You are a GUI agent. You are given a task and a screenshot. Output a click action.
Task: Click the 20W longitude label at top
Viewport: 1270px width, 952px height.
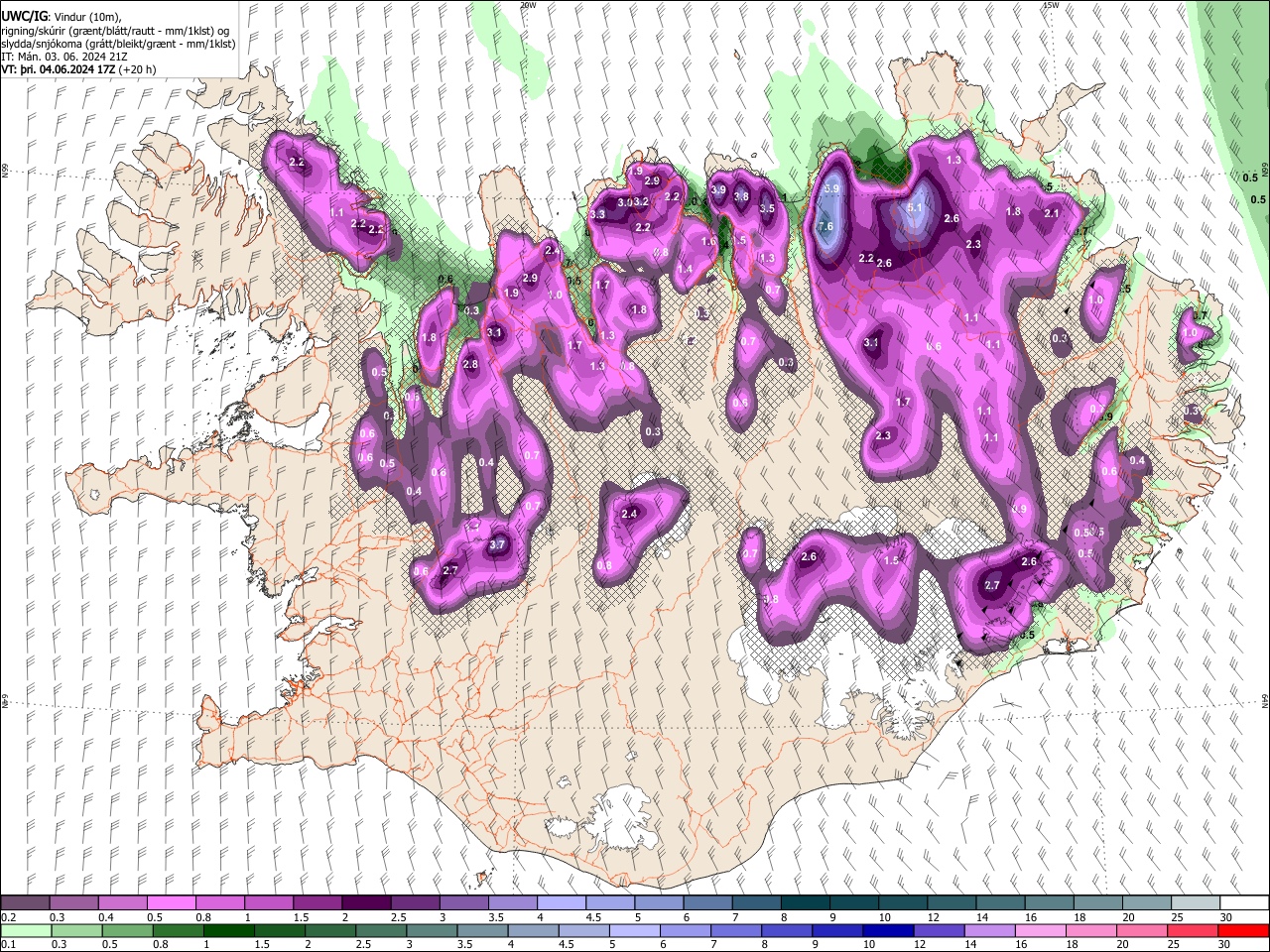(x=528, y=5)
